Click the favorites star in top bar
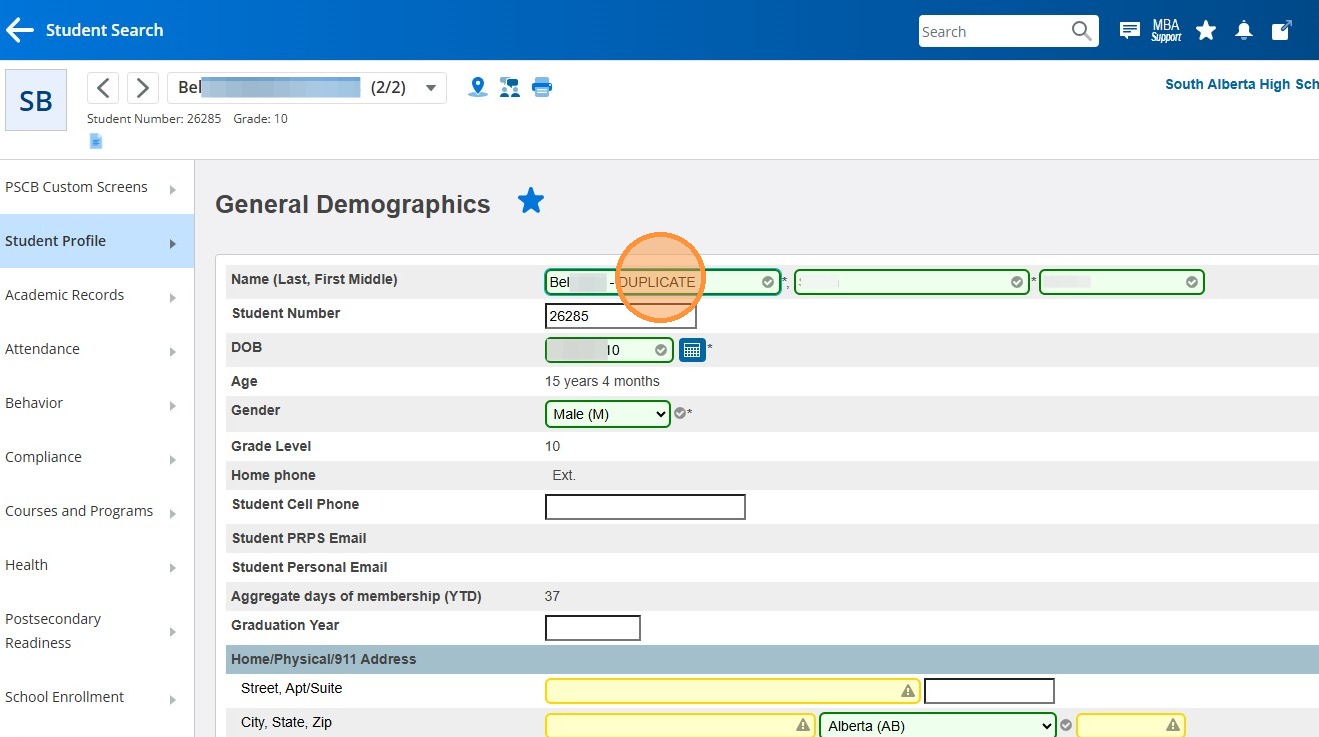The width and height of the screenshot is (1319, 737). (x=1206, y=31)
